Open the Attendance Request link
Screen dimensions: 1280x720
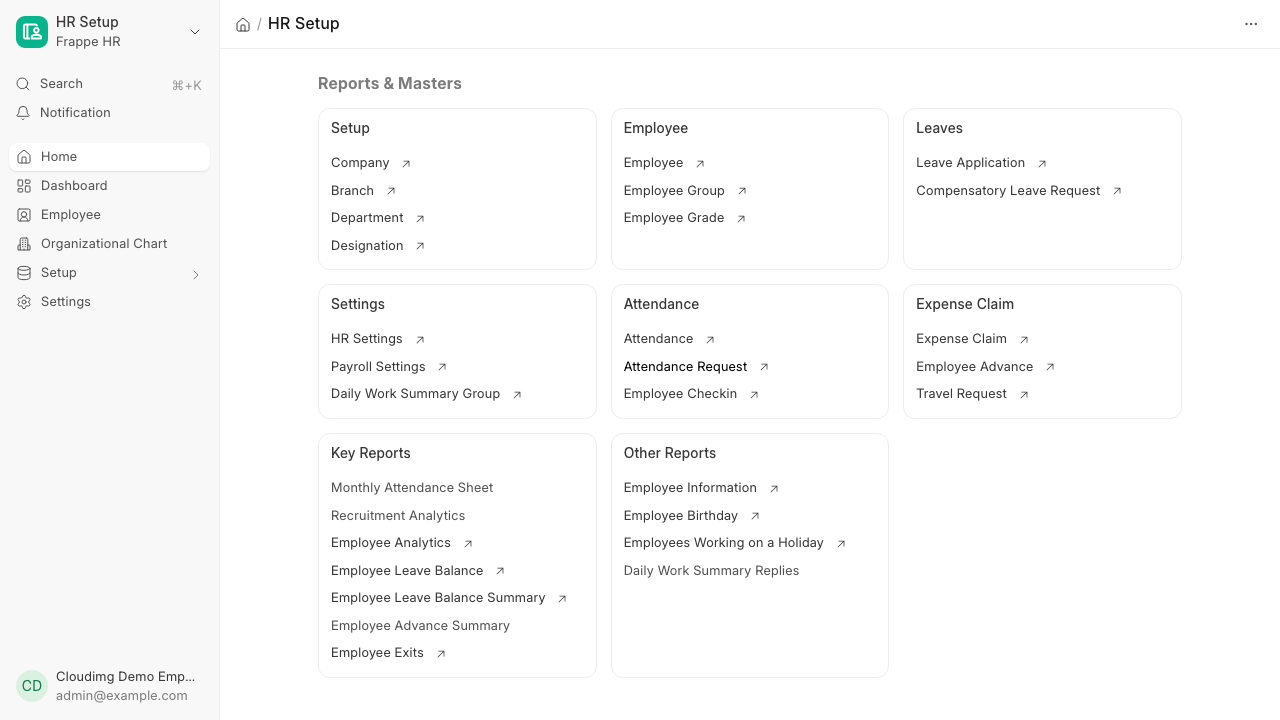[x=685, y=367]
